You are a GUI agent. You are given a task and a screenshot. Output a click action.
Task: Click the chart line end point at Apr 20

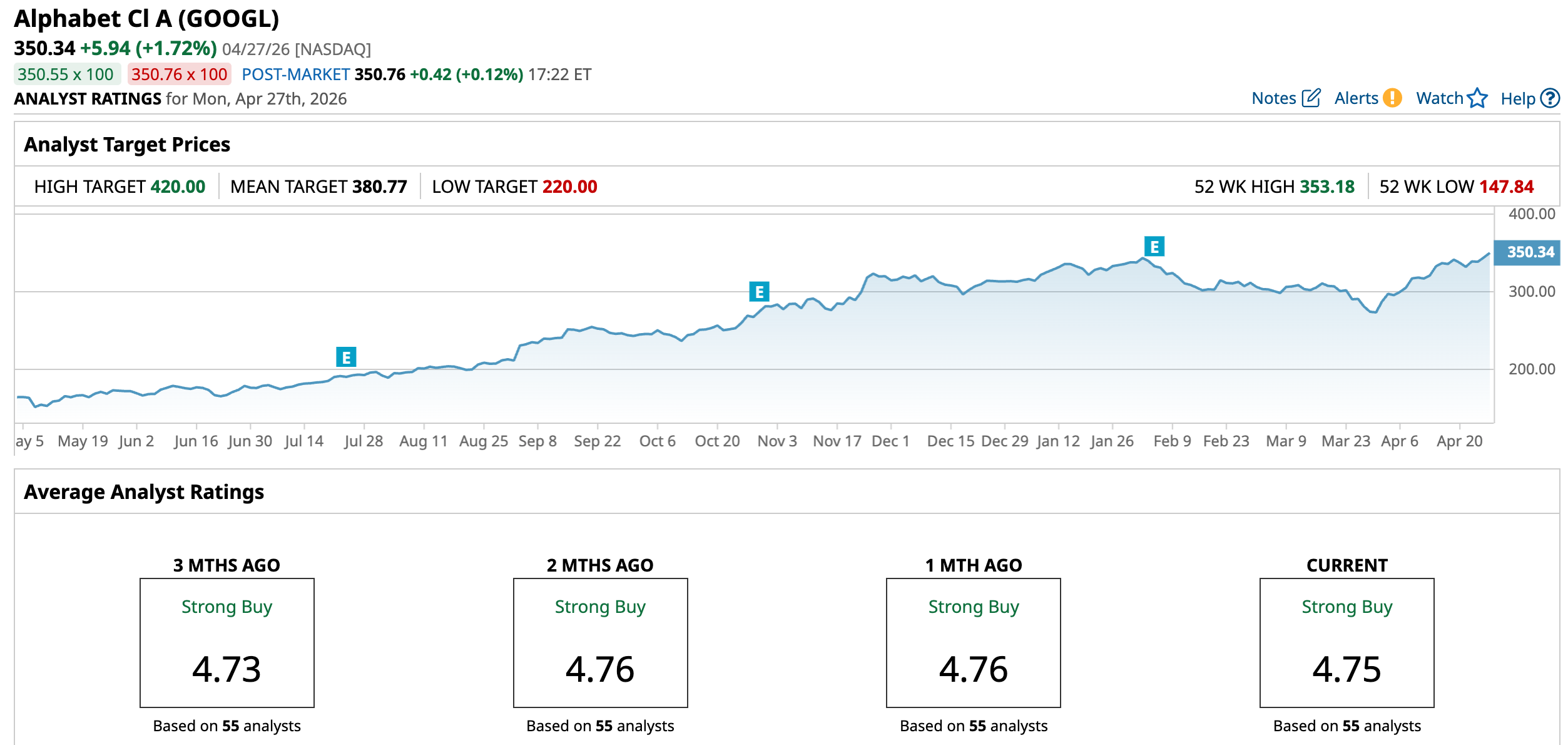click(1489, 254)
